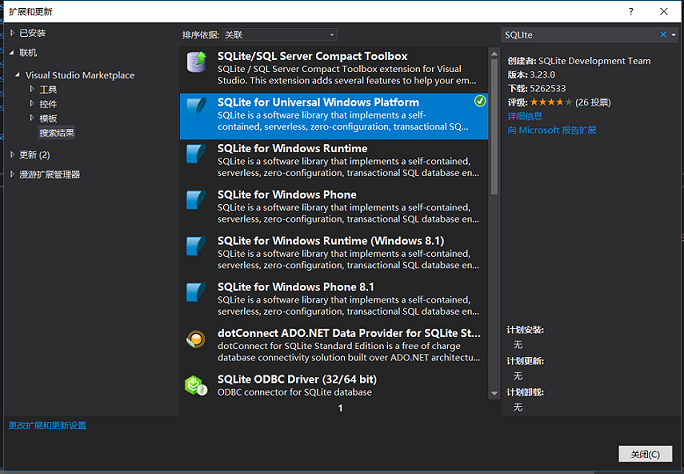This screenshot has height=474, width=684.
Task: Select SQLite for Windows Phone title
Action: [x=287, y=194]
